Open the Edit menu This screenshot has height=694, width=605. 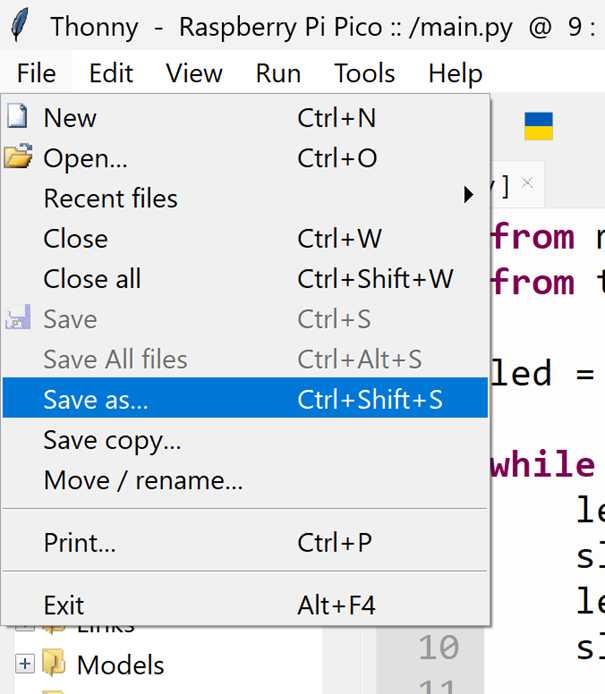(x=111, y=73)
